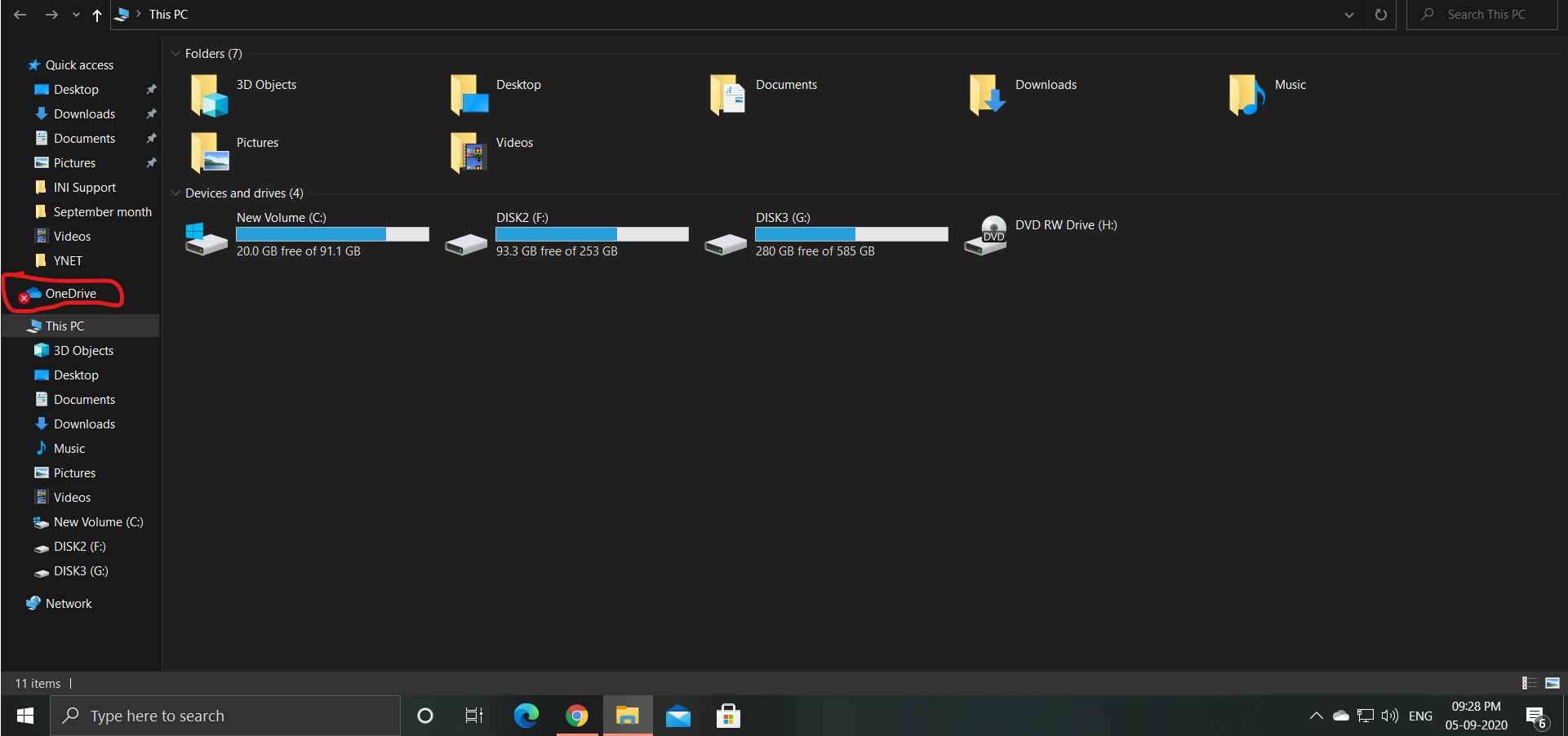The image size is (1568, 736).
Task: Click the DISK2 (F:) usage bar
Action: (592, 234)
